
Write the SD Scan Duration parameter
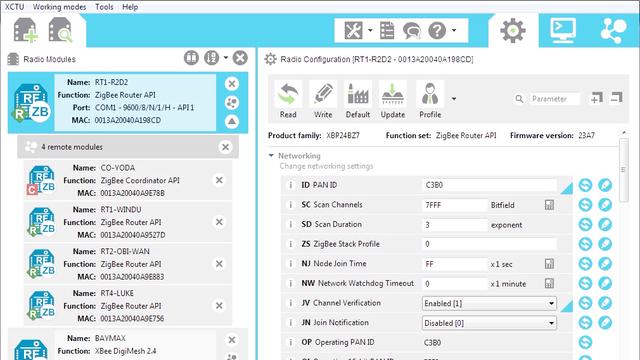tap(605, 224)
